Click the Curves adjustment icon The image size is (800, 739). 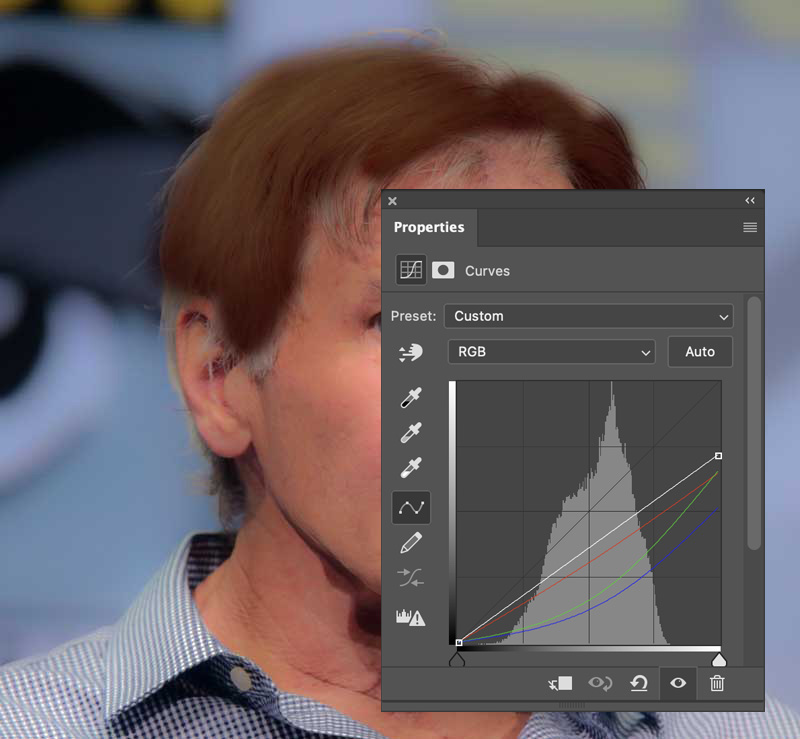[x=411, y=269]
